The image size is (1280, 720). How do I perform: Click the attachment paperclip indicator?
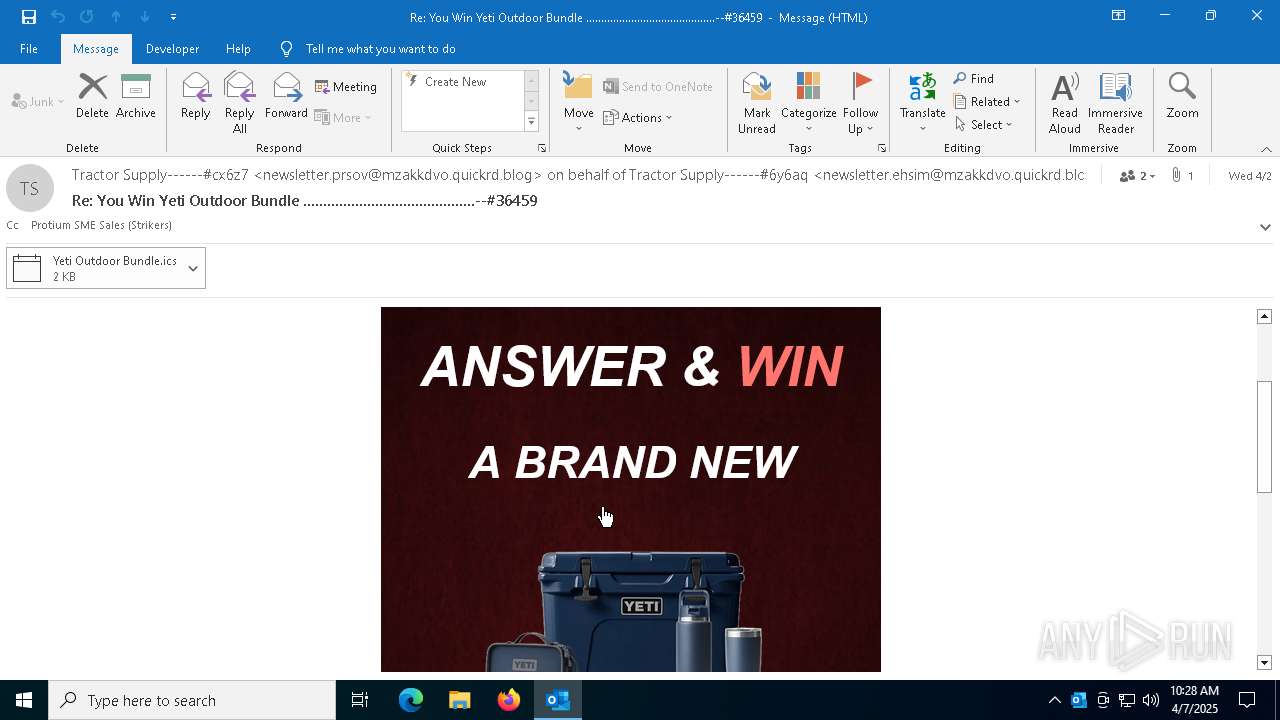click(x=1182, y=176)
